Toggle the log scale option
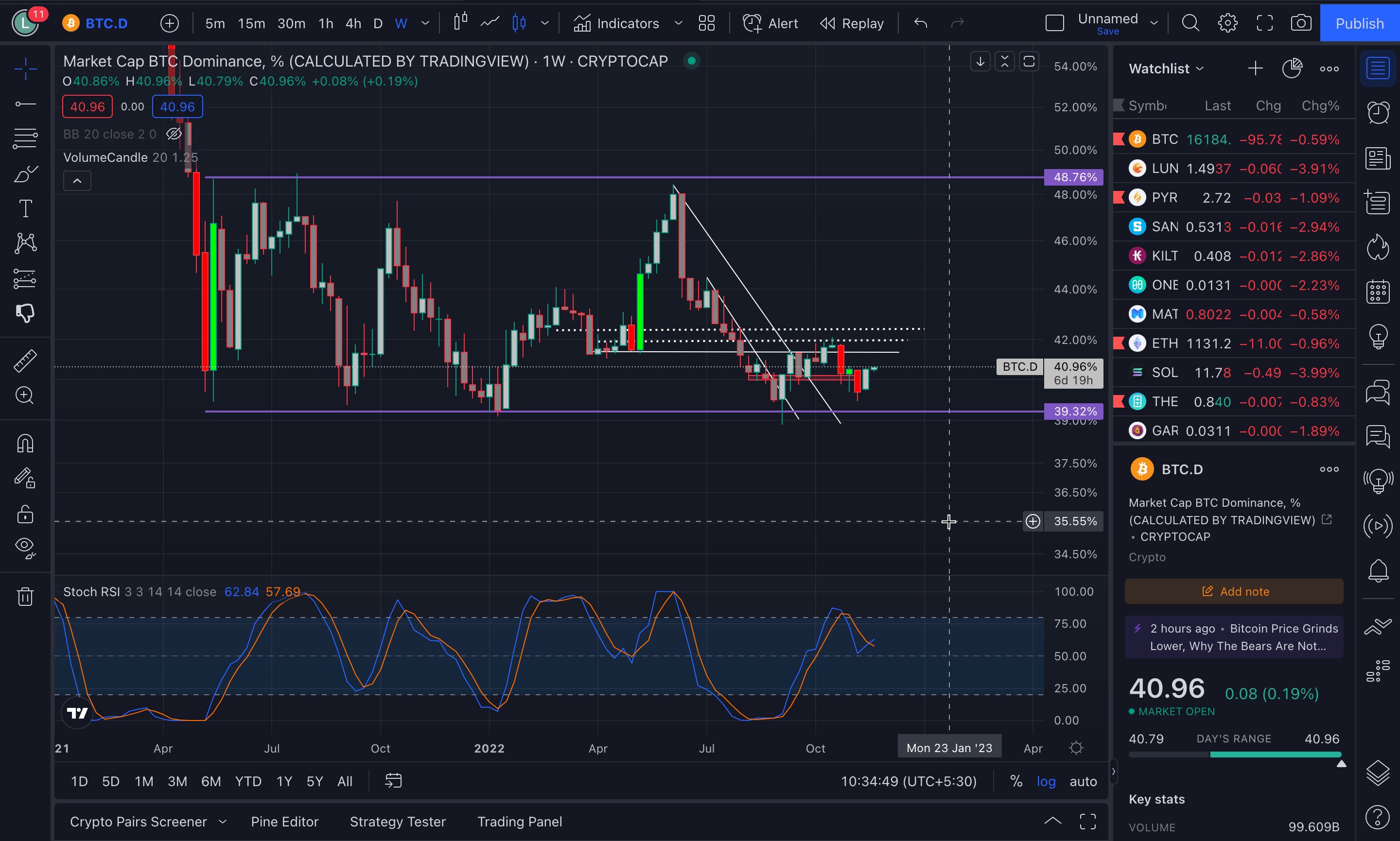The width and height of the screenshot is (1400, 841). pyautogui.click(x=1046, y=781)
